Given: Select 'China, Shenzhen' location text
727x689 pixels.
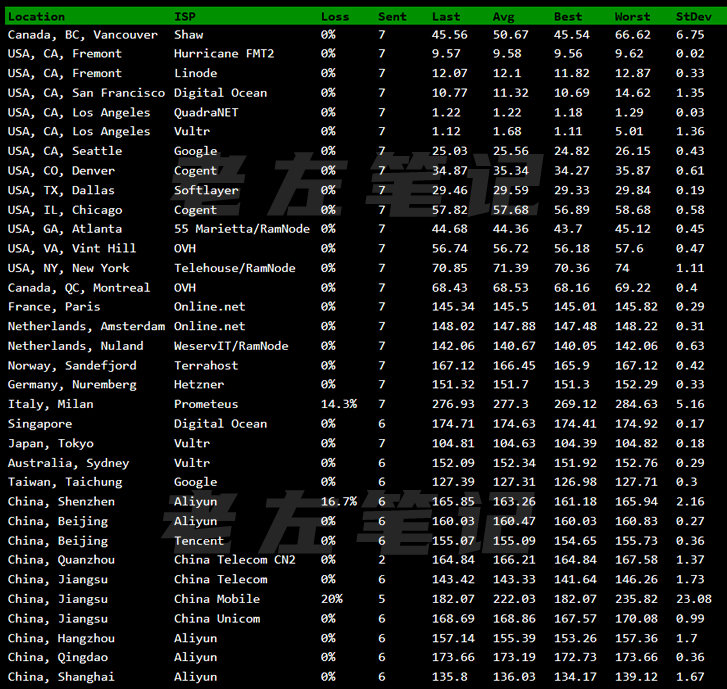Looking at the screenshot, I should pos(61,502).
